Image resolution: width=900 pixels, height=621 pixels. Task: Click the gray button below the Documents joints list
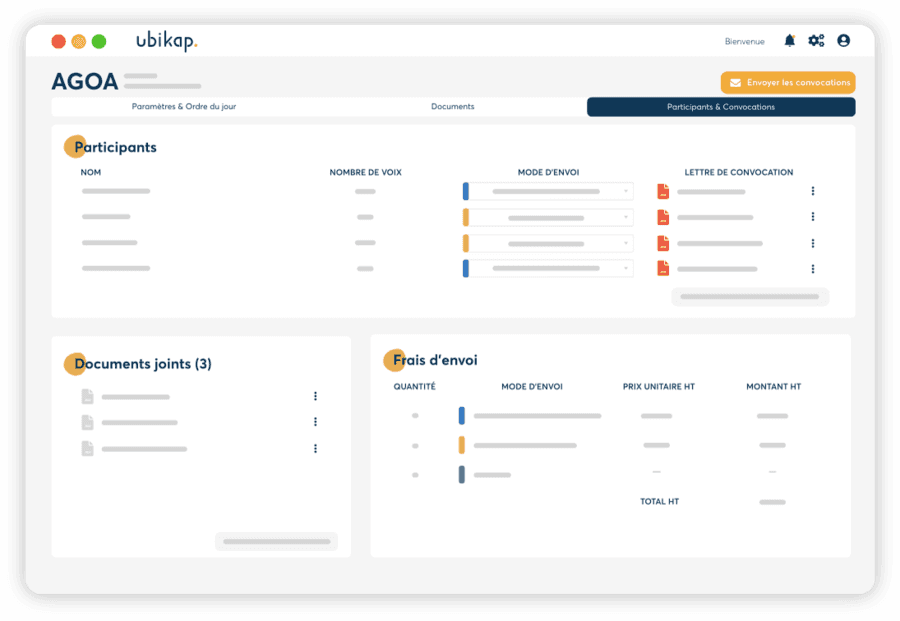coord(276,541)
